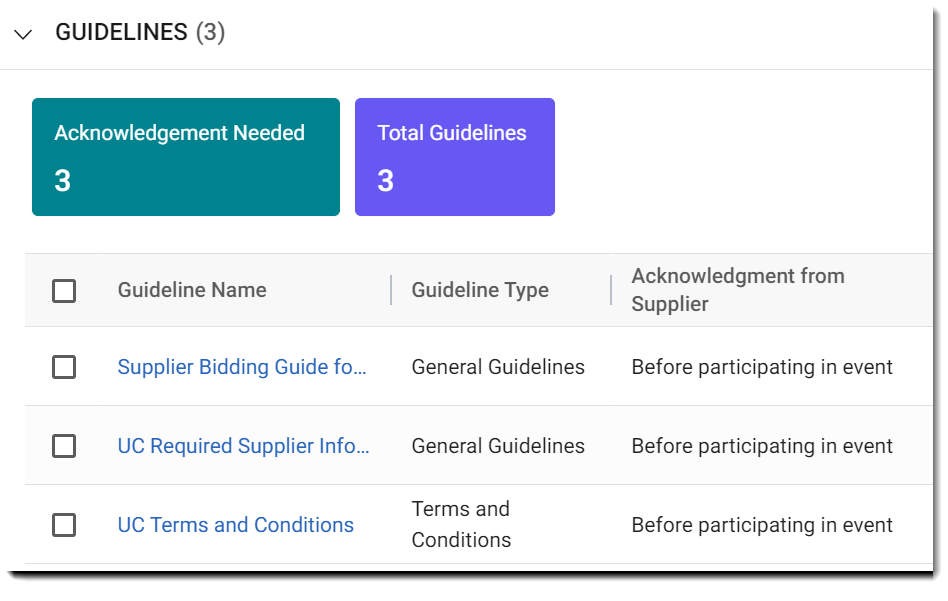Click the Guideline Name column header

pyautogui.click(x=191, y=289)
